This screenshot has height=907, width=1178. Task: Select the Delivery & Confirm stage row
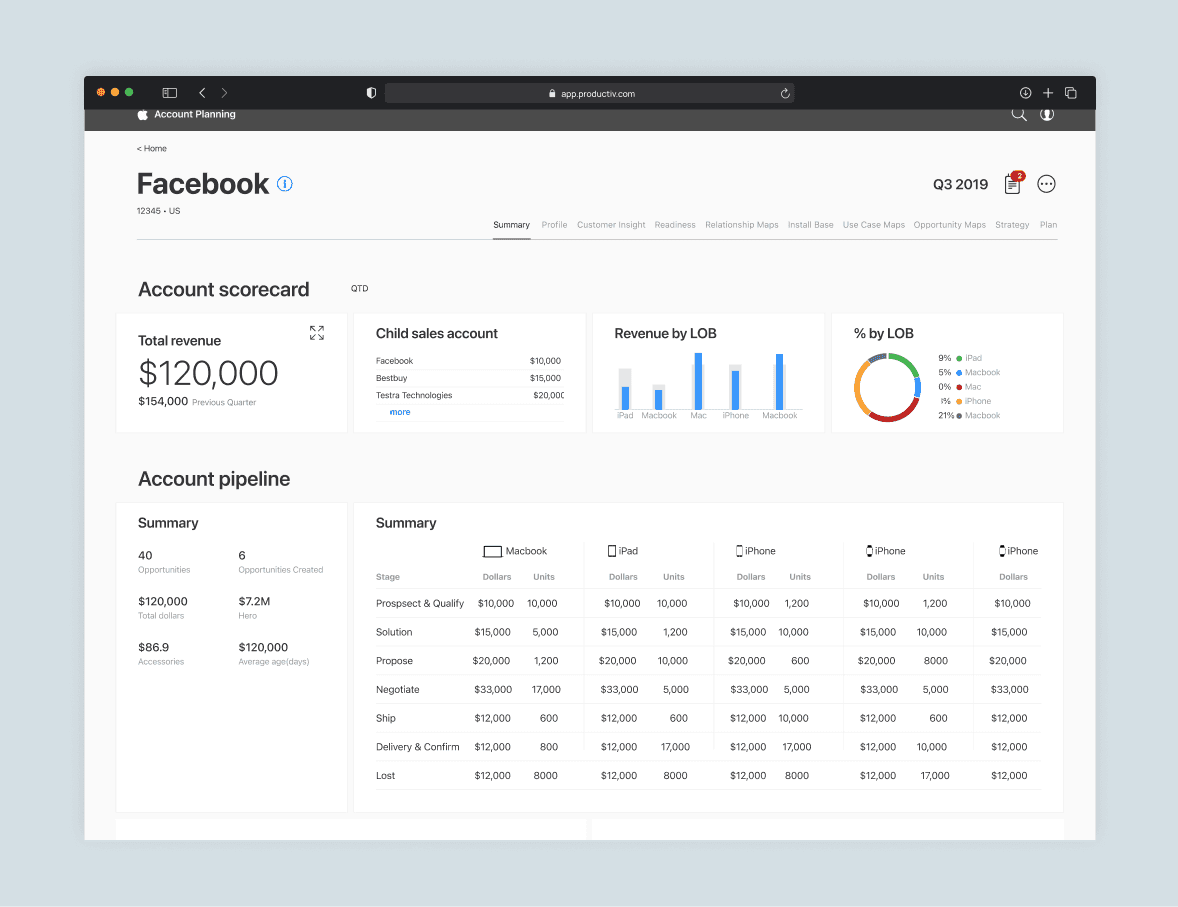click(x=708, y=746)
